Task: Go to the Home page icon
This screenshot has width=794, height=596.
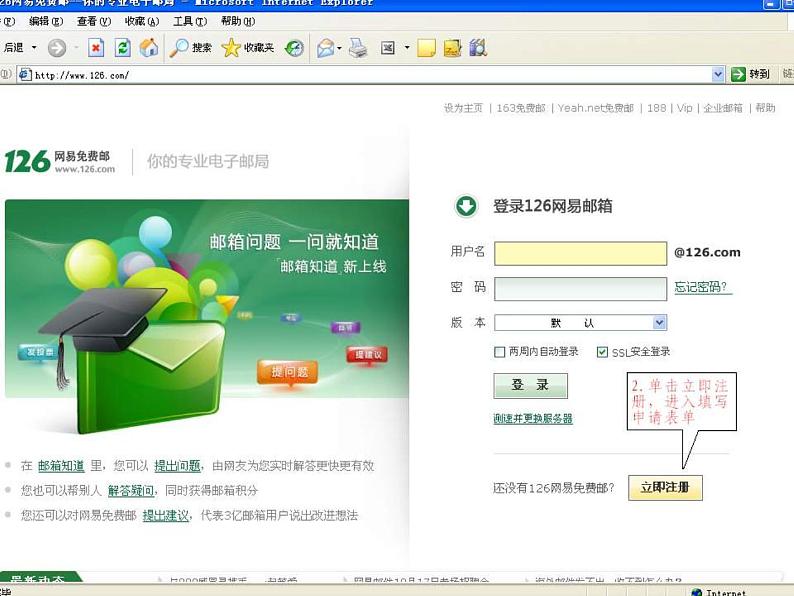Action: pyautogui.click(x=149, y=48)
